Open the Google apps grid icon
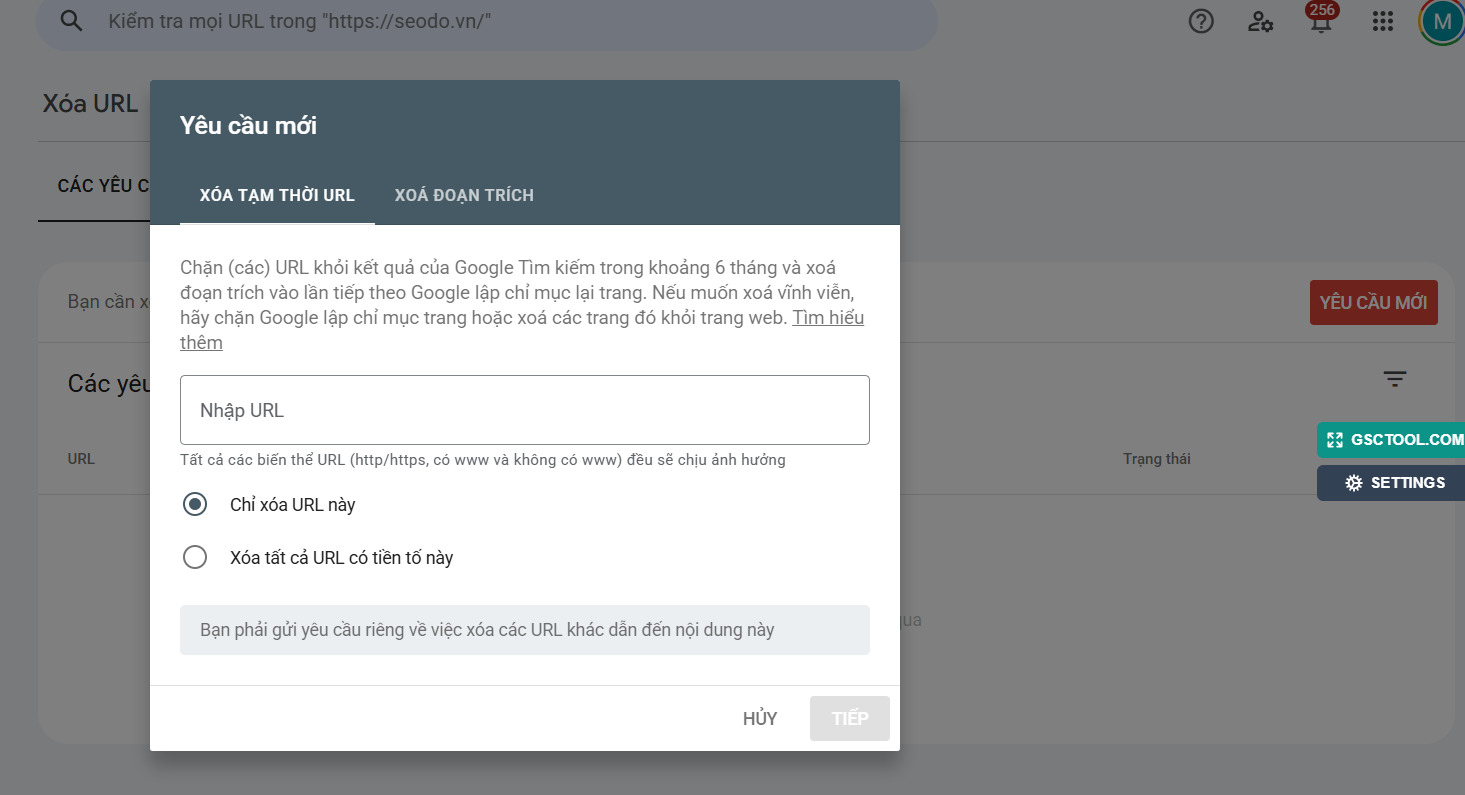 [1383, 21]
